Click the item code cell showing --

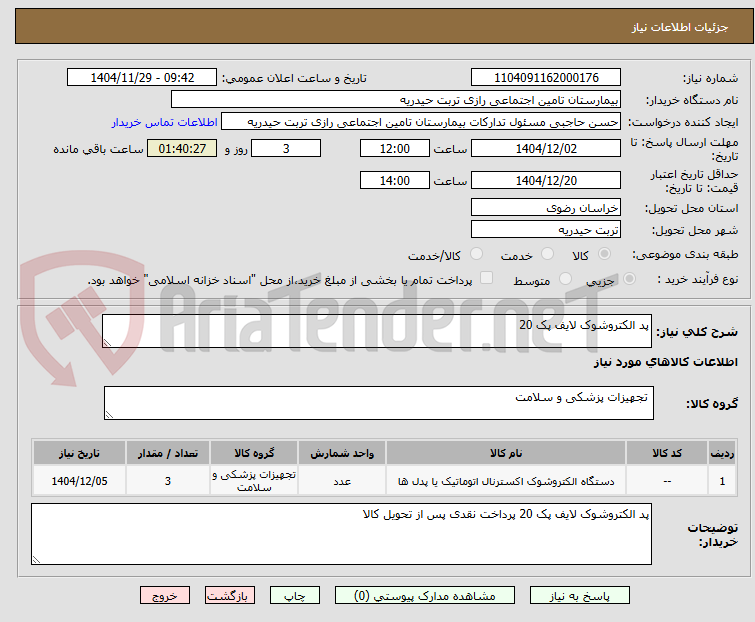[x=667, y=481]
